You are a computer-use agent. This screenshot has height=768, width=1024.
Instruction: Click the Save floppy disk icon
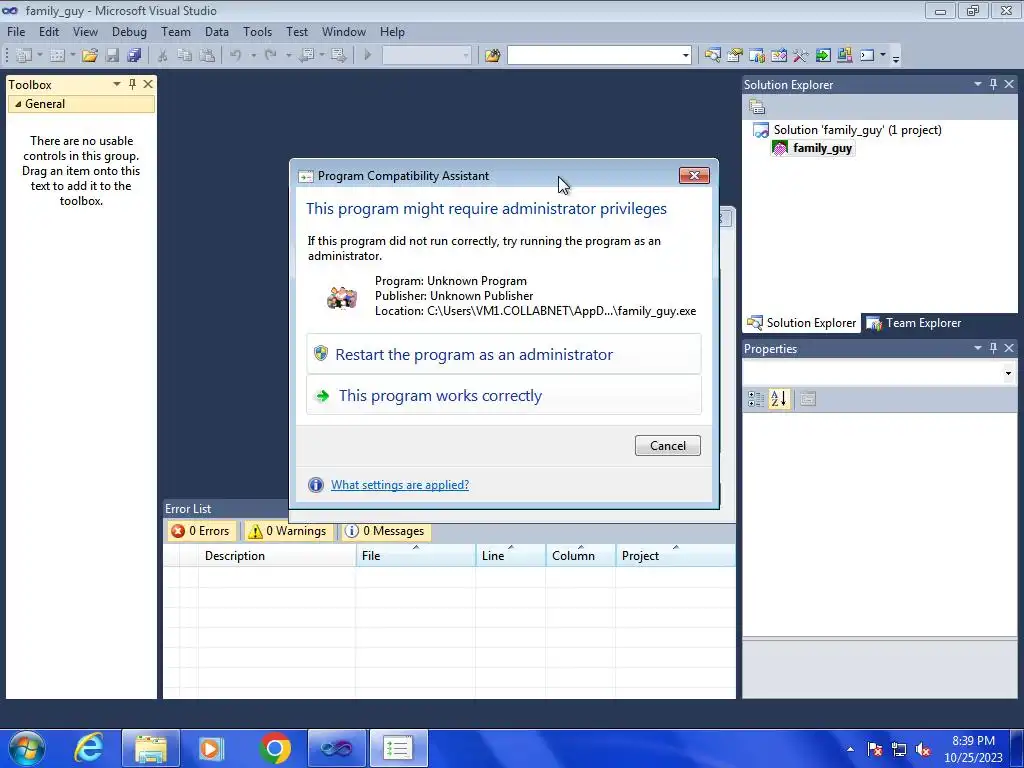point(112,56)
